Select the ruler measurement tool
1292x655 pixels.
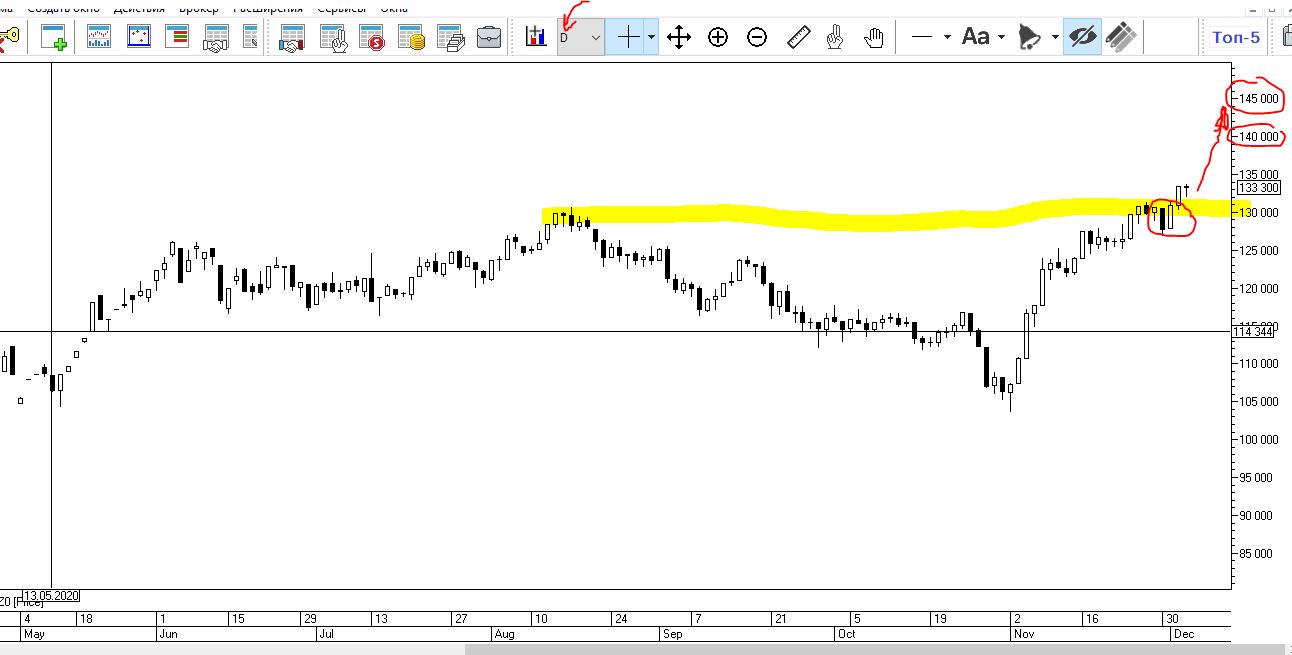[x=797, y=38]
